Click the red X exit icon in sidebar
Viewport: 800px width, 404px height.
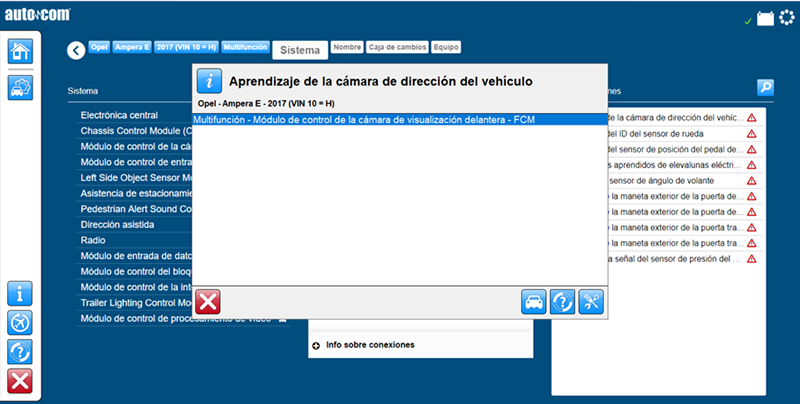point(20,381)
